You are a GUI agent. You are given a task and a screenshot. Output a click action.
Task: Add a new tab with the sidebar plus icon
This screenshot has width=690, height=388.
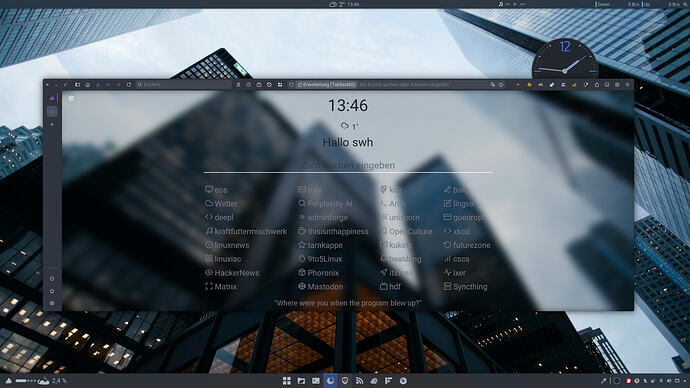[52, 124]
